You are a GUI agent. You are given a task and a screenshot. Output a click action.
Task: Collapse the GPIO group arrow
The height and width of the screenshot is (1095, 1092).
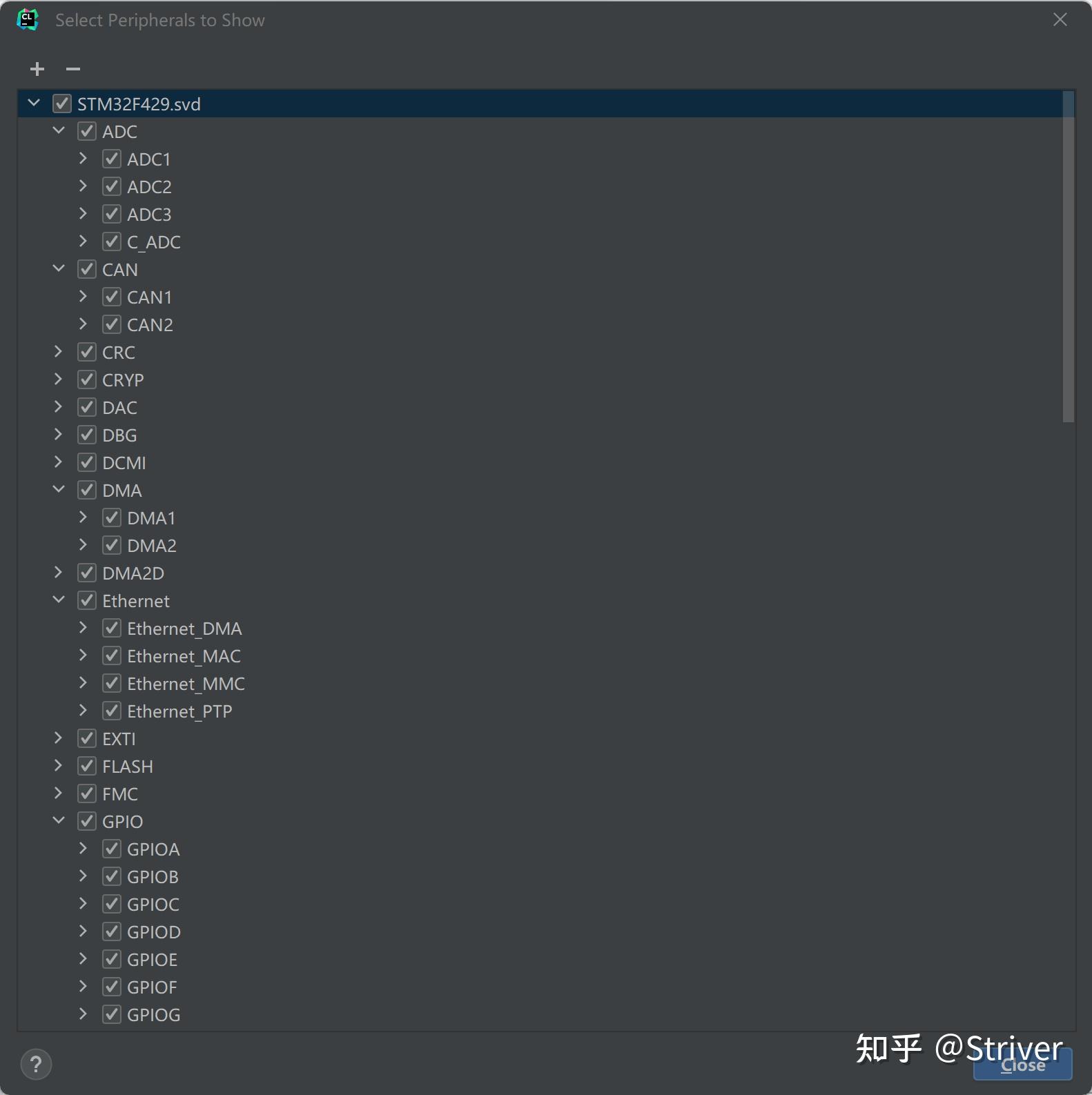pos(59,821)
